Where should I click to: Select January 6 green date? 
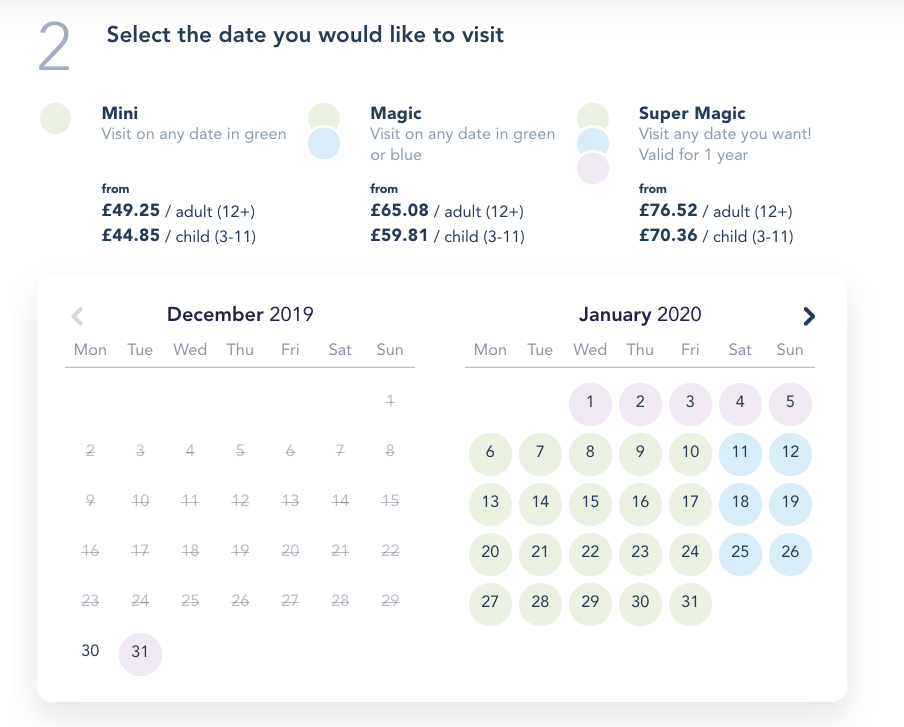pyautogui.click(x=490, y=452)
